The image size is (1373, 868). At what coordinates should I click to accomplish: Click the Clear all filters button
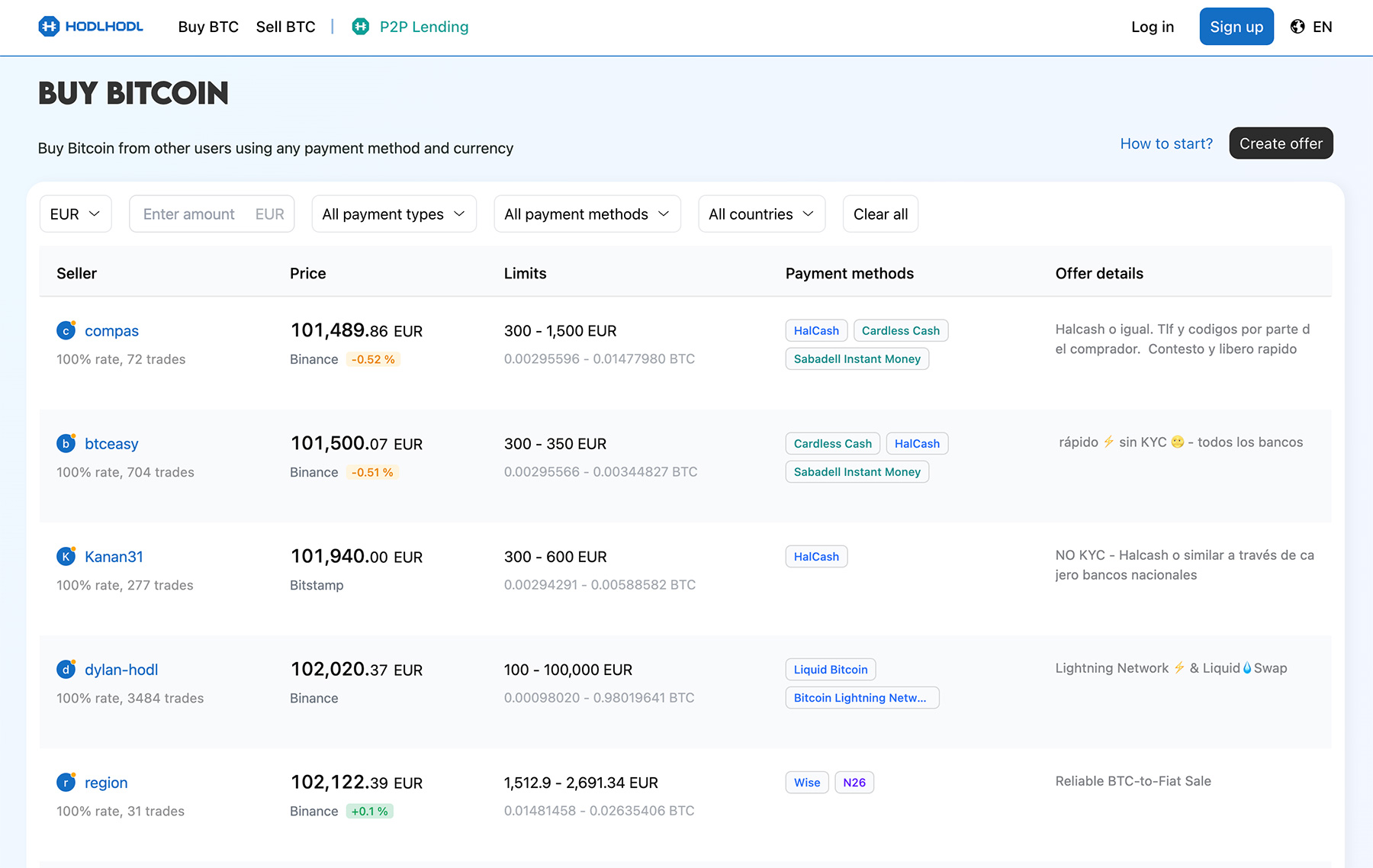880,214
